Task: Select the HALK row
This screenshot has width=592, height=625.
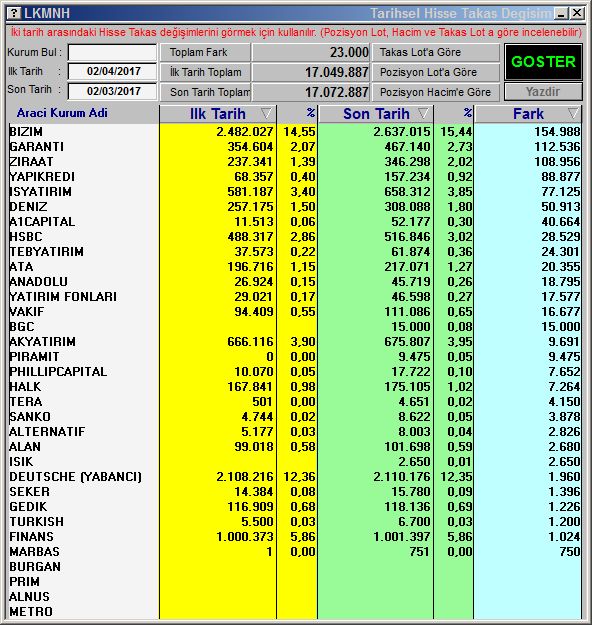Action: click(x=295, y=387)
